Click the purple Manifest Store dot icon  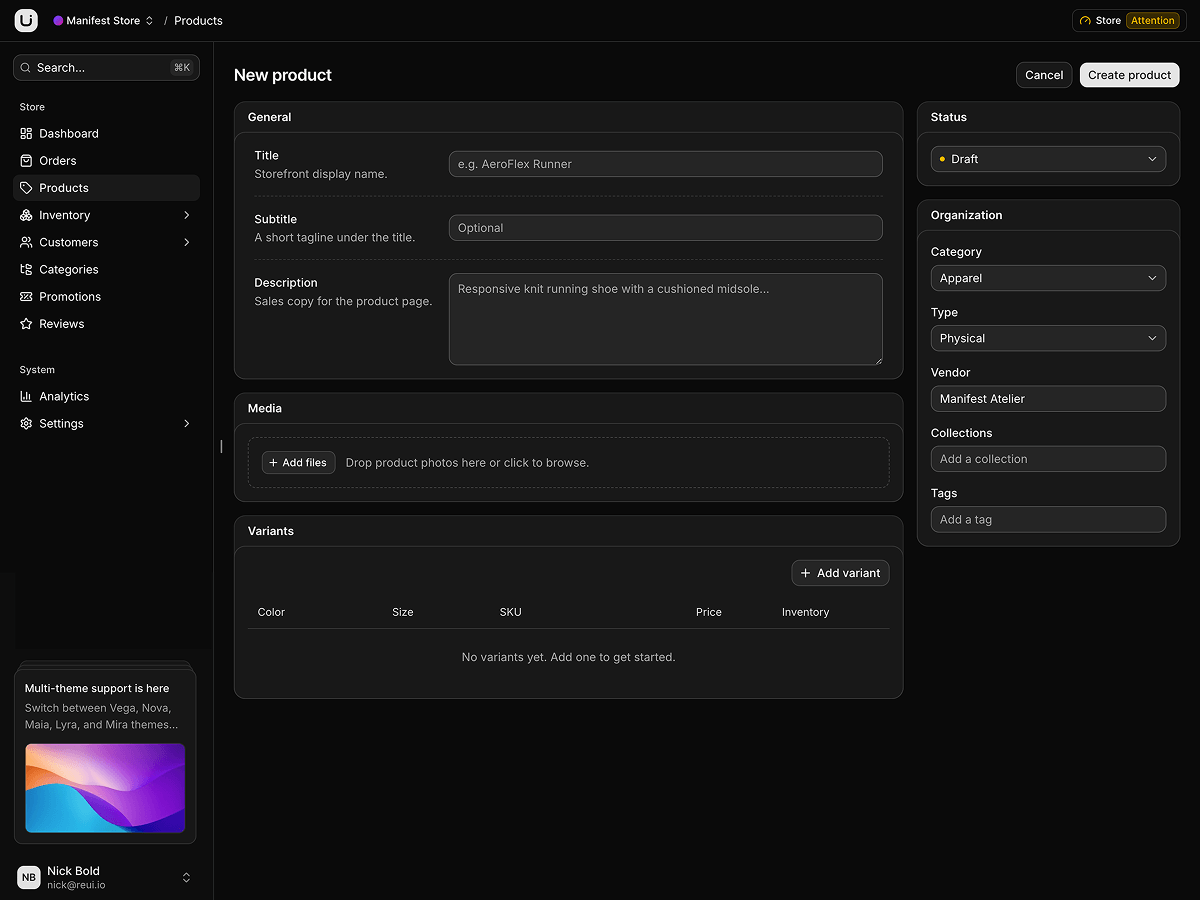[58, 20]
